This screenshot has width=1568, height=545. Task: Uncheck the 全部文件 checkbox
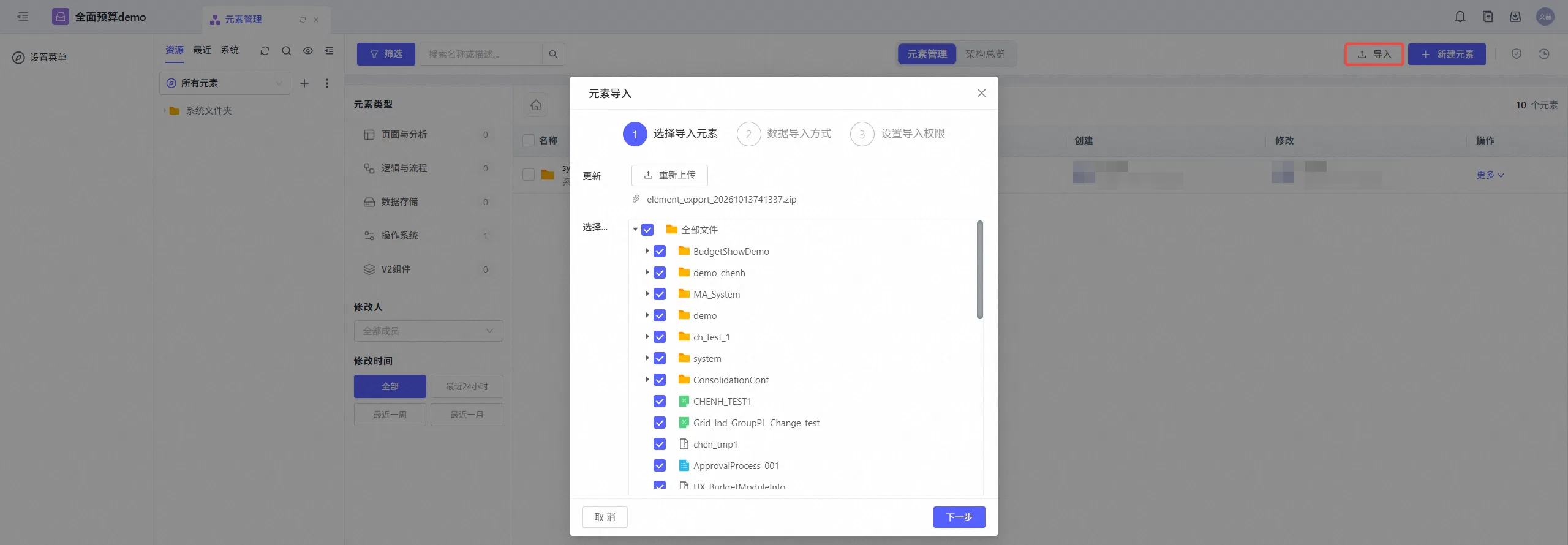point(647,230)
